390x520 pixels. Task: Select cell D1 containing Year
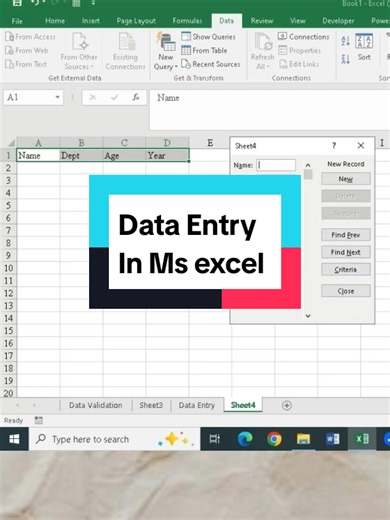tap(167, 155)
